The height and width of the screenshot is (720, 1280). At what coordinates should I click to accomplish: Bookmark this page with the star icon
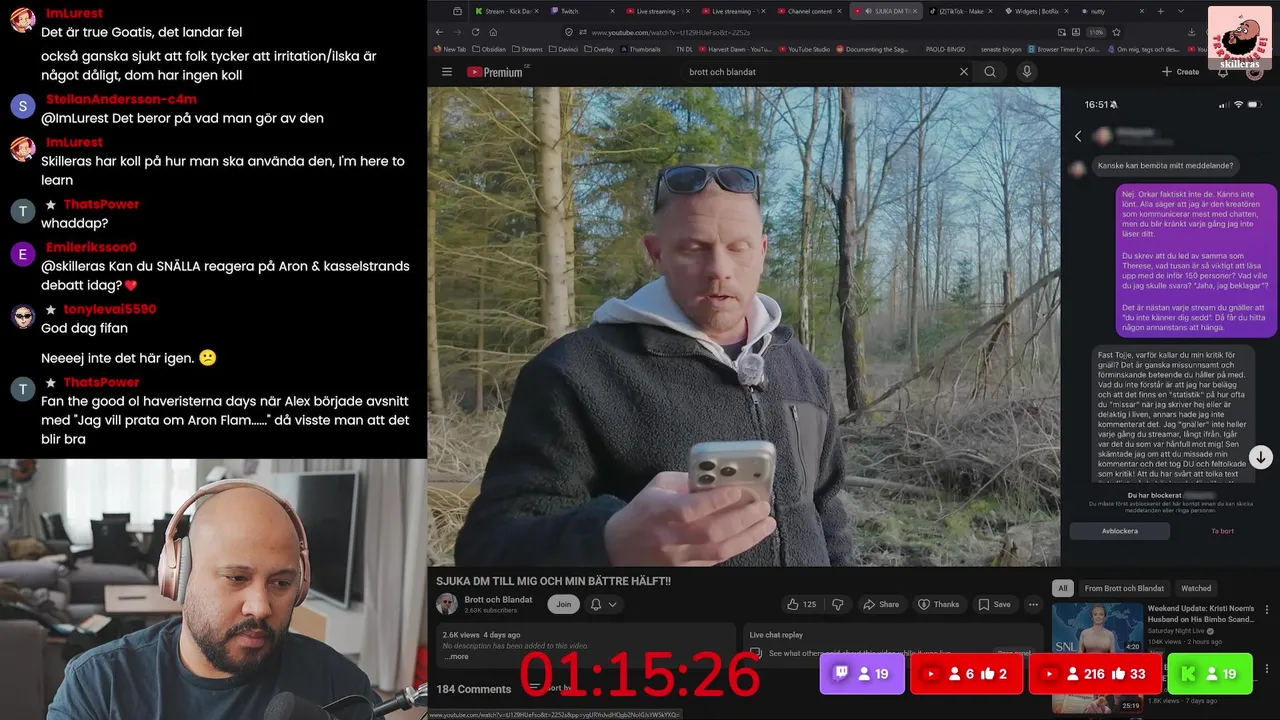click(x=1116, y=32)
